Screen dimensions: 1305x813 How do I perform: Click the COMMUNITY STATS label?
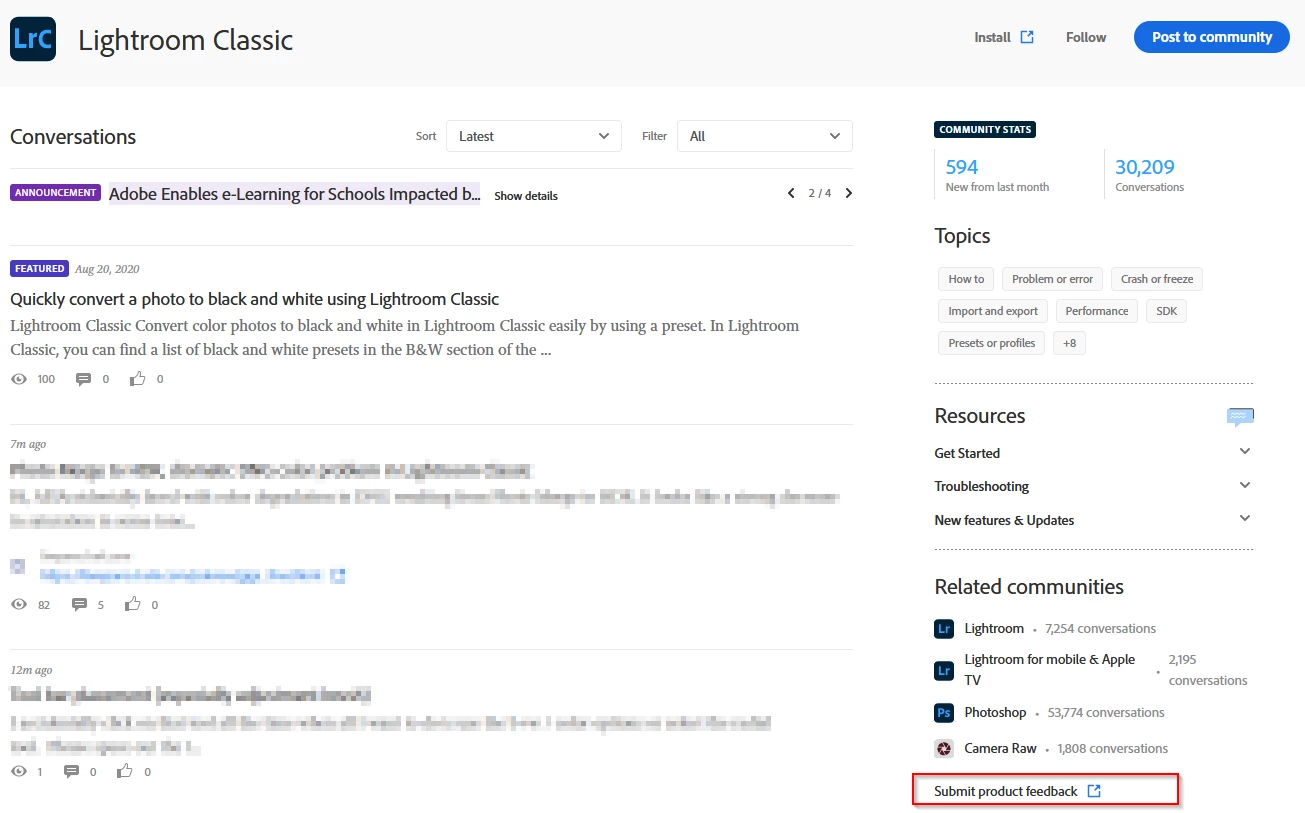coord(985,130)
